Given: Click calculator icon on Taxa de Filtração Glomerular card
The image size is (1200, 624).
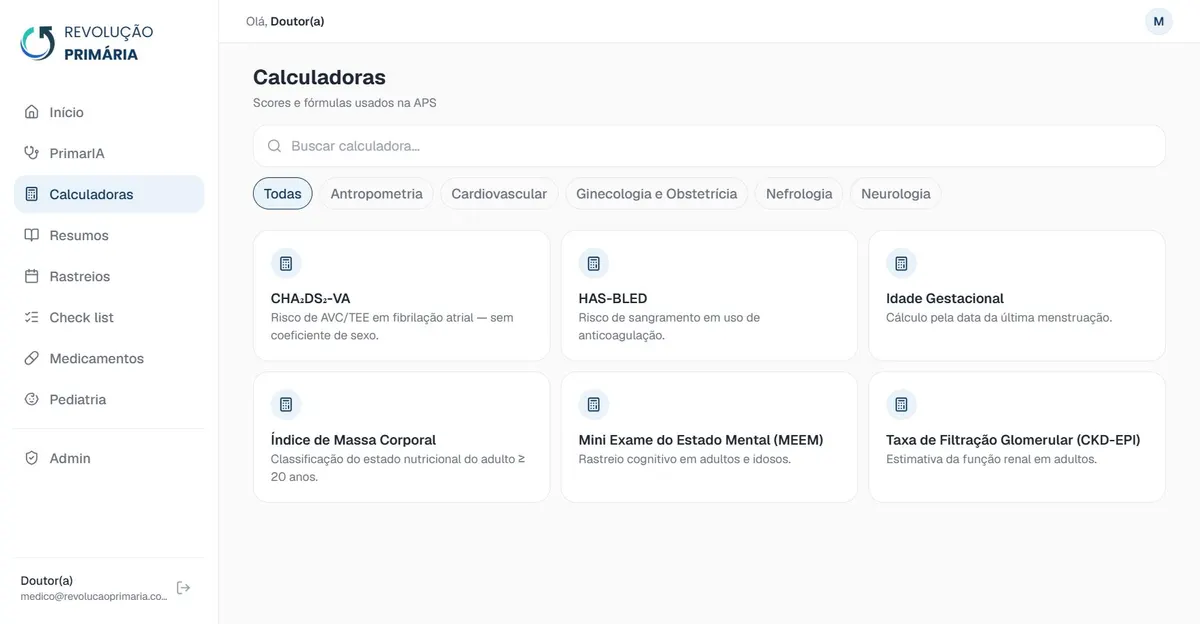Looking at the screenshot, I should coord(901,405).
